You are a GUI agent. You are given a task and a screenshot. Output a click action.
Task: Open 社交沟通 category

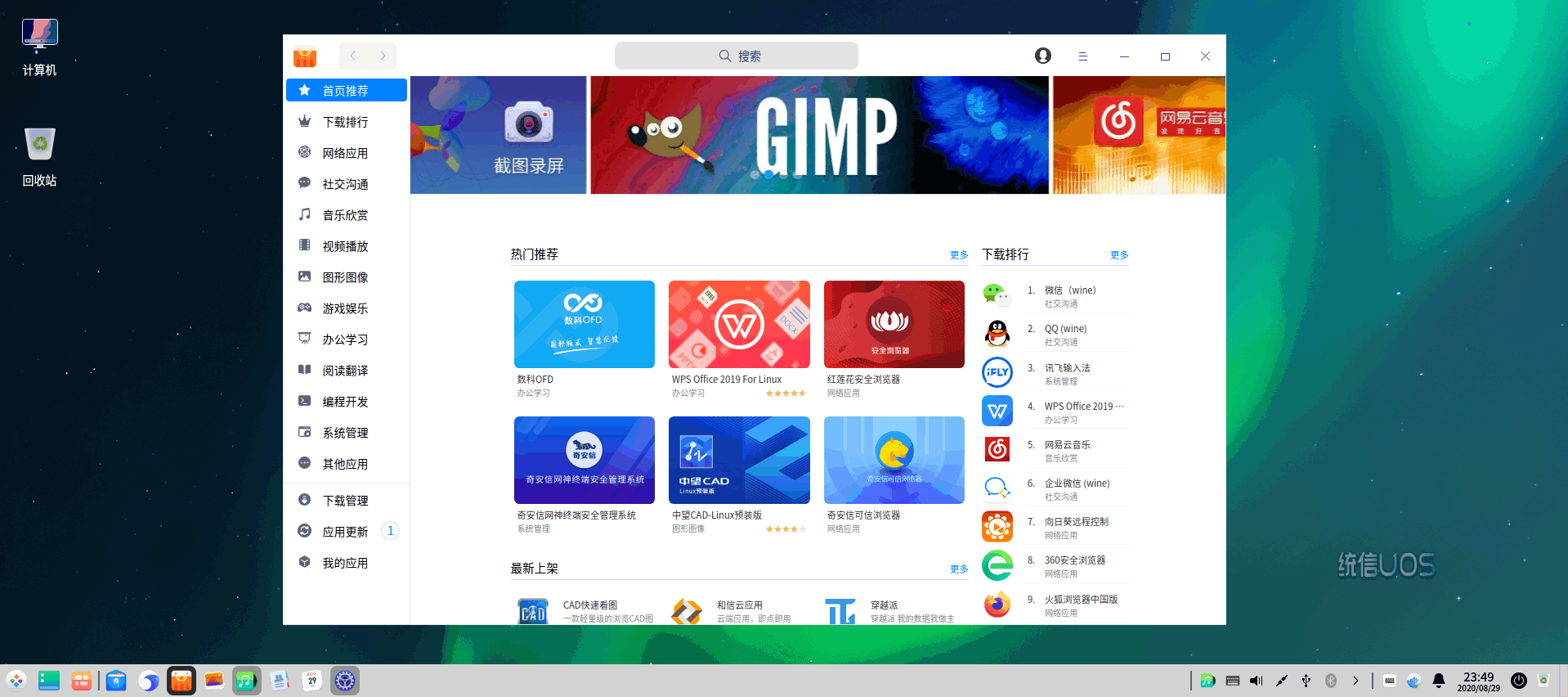347,183
